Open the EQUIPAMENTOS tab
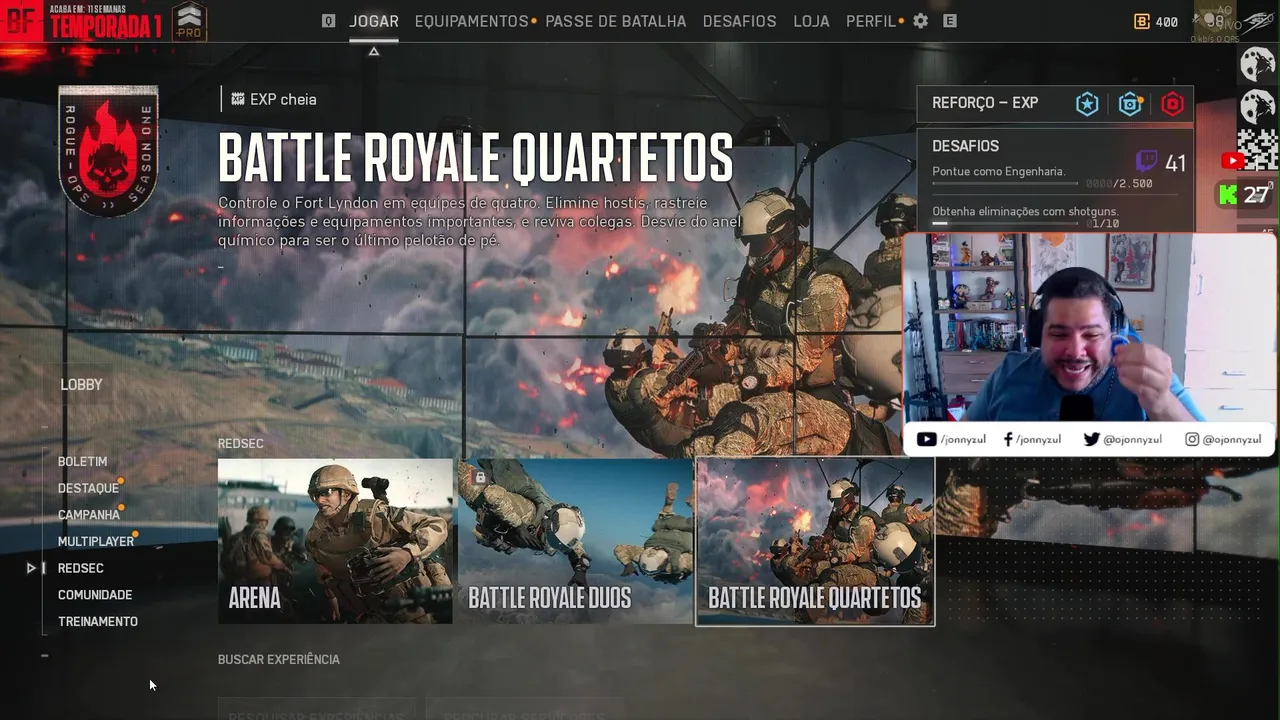The height and width of the screenshot is (720, 1280). 471,21
